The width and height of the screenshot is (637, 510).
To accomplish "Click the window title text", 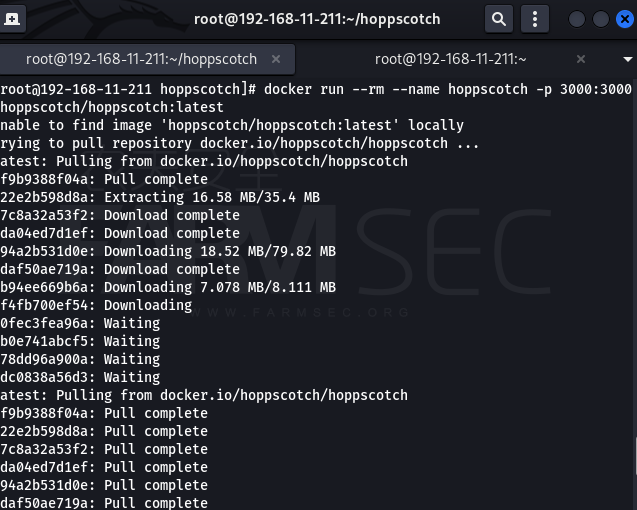I will point(317,19).
